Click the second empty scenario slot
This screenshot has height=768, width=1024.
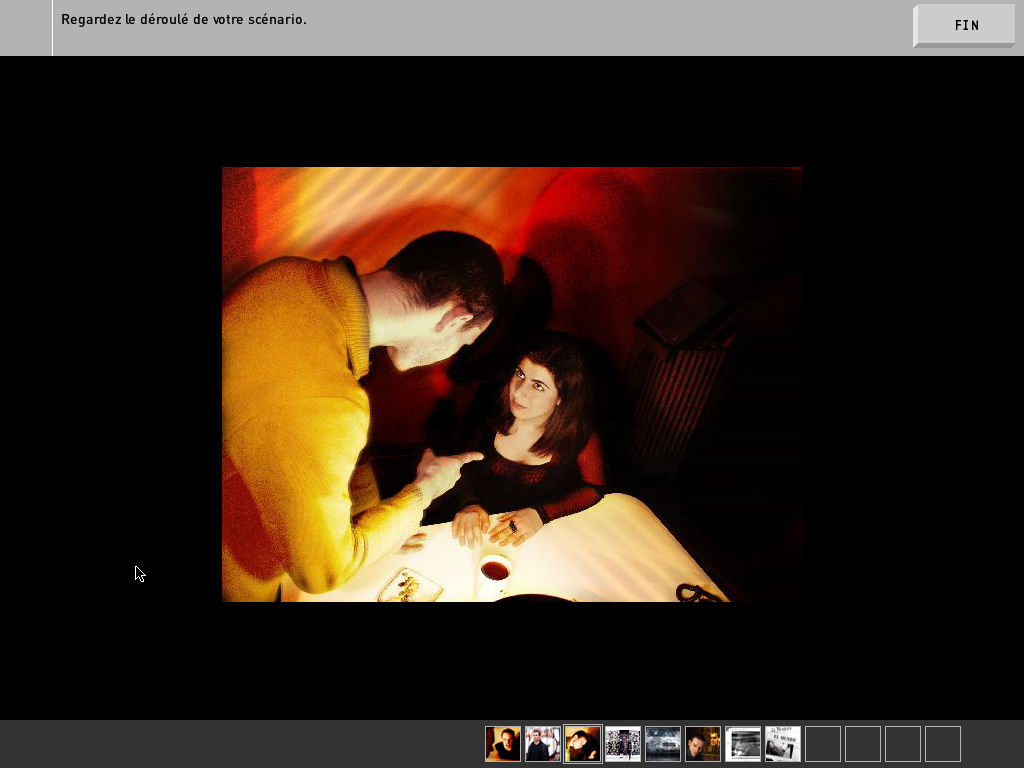[863, 744]
